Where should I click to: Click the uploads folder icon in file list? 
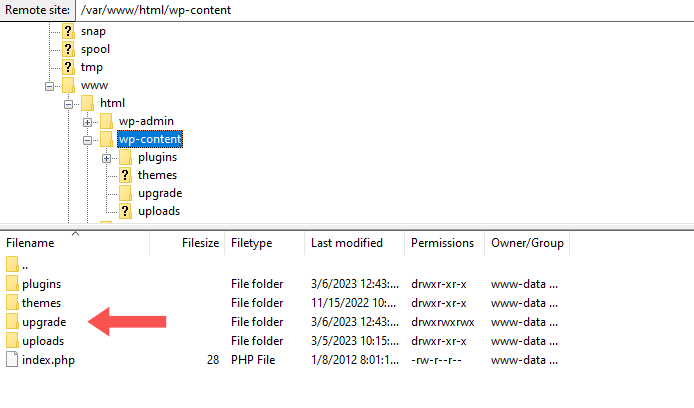pos(12,342)
